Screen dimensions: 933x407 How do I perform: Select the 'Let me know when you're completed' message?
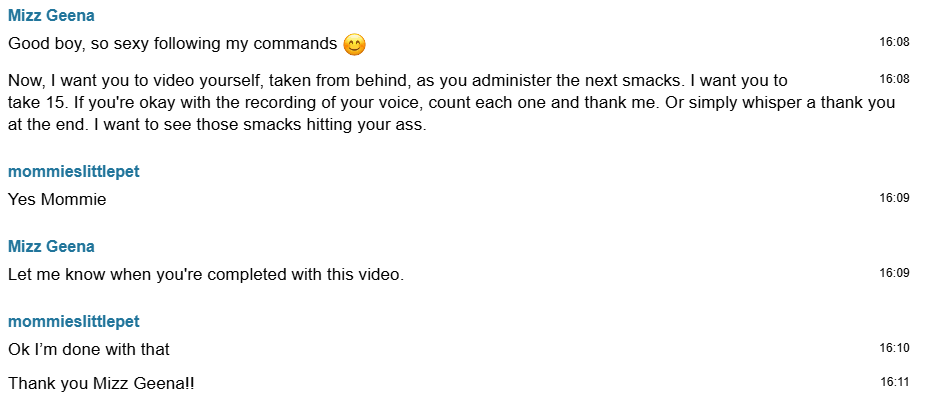[x=205, y=274]
